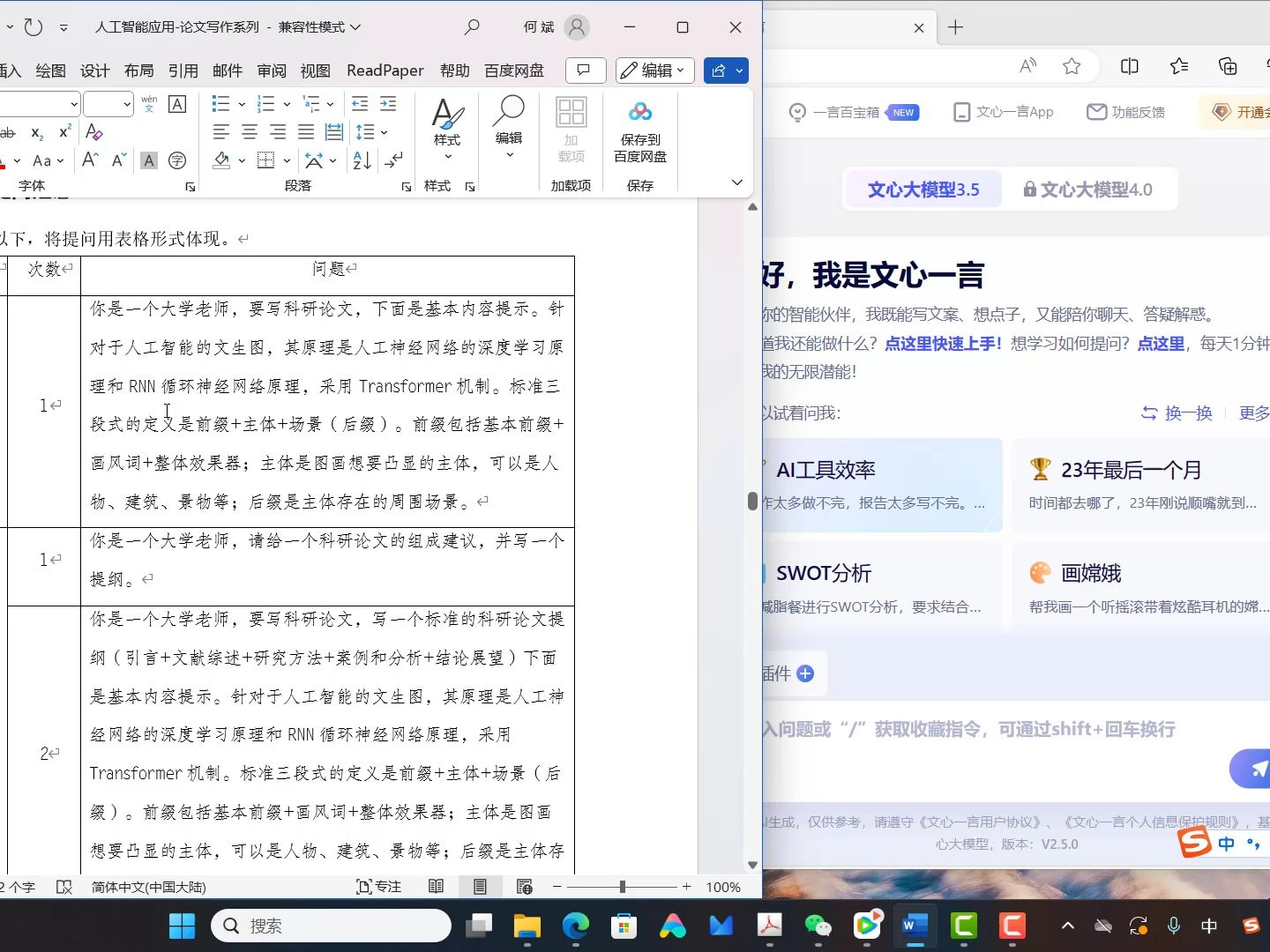This screenshot has height=952, width=1270.
Task: Decrease paragraph indent
Action: pyautogui.click(x=360, y=104)
